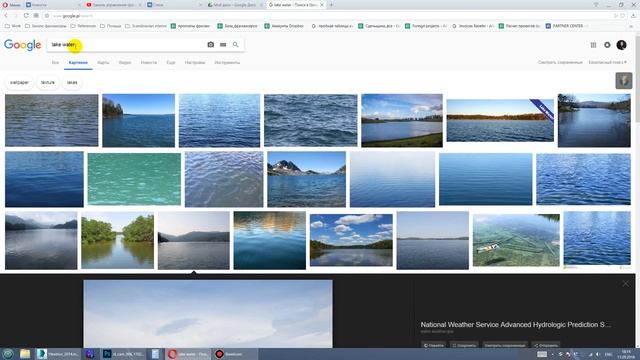Viewport: 640px width, 360px height.
Task: Open the PARTNER CENTER bookmark
Action: (x=564, y=26)
